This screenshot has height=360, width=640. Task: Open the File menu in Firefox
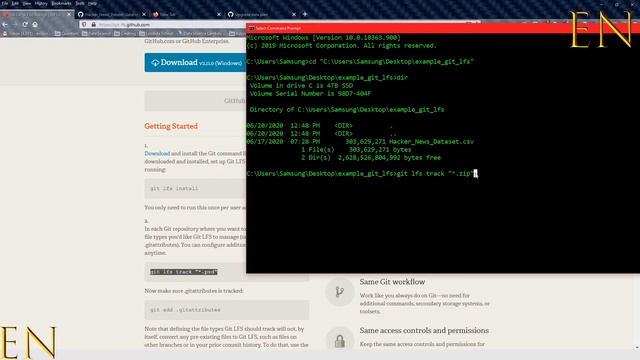coord(4,3)
